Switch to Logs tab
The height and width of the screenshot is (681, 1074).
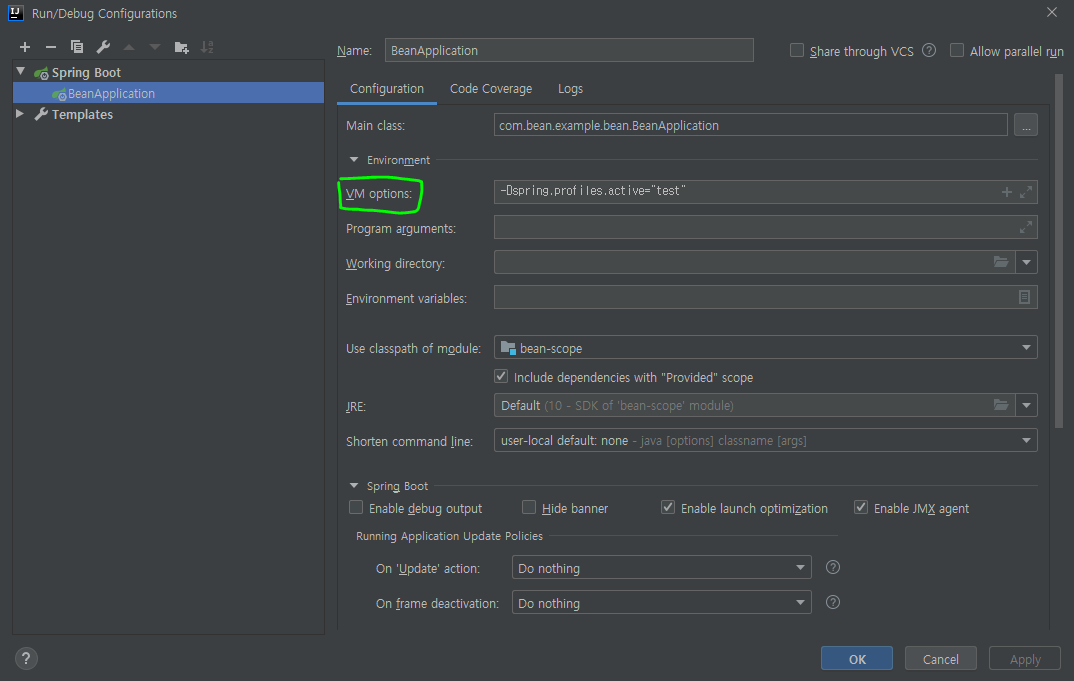point(570,88)
